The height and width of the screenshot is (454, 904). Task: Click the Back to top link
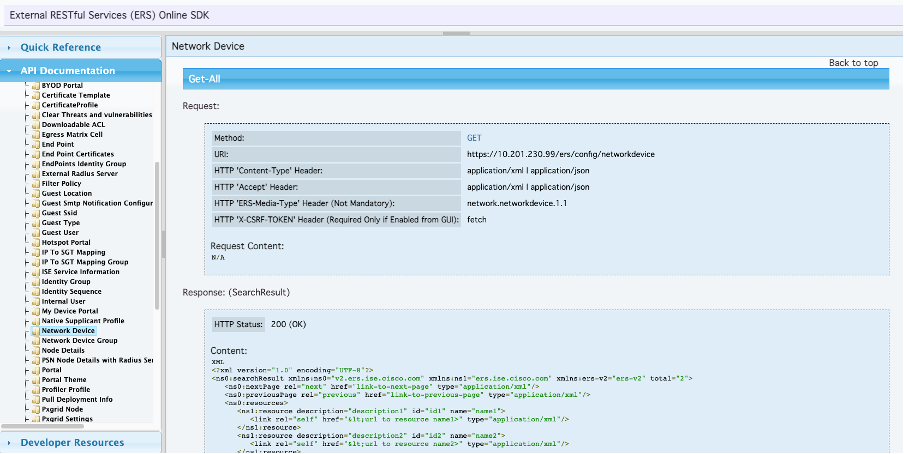[853, 63]
